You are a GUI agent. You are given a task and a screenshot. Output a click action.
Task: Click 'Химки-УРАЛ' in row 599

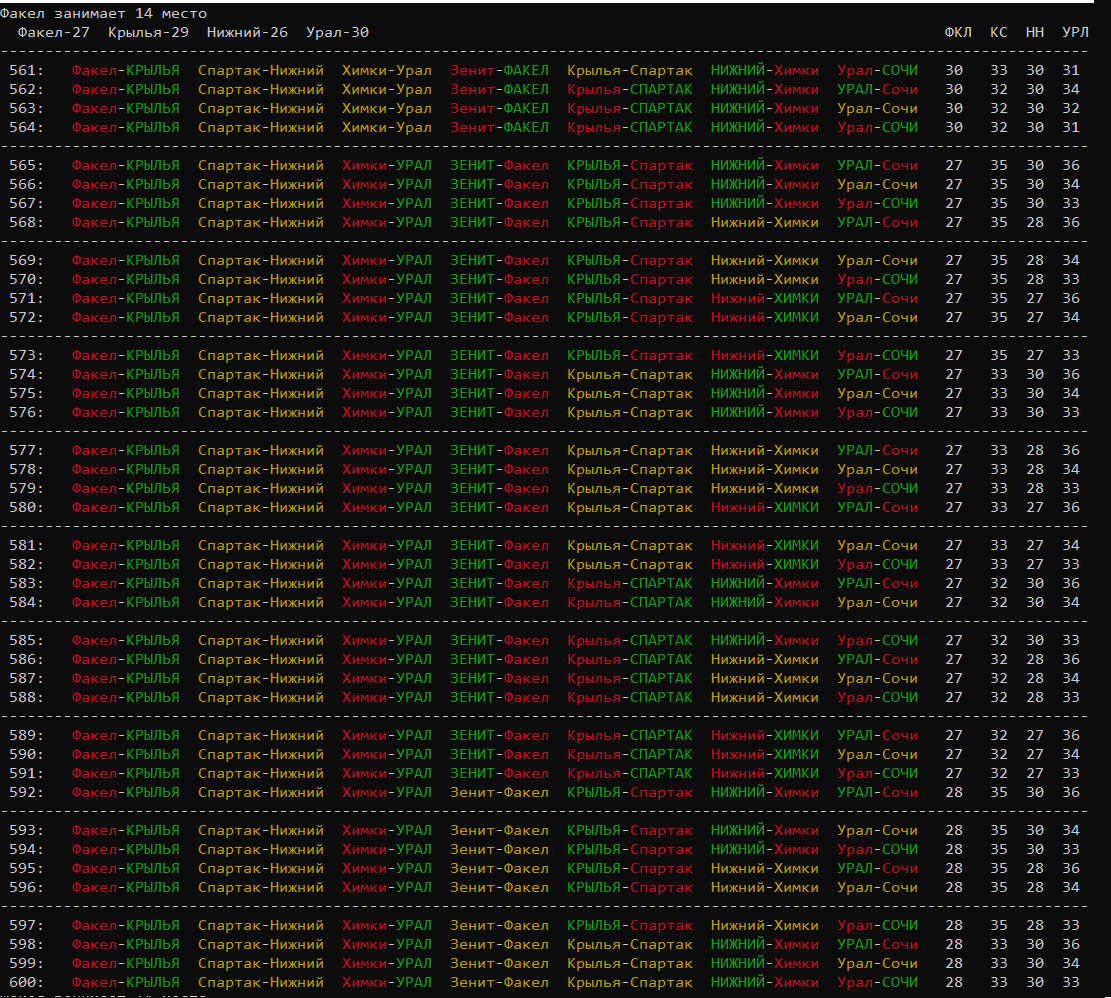387,963
